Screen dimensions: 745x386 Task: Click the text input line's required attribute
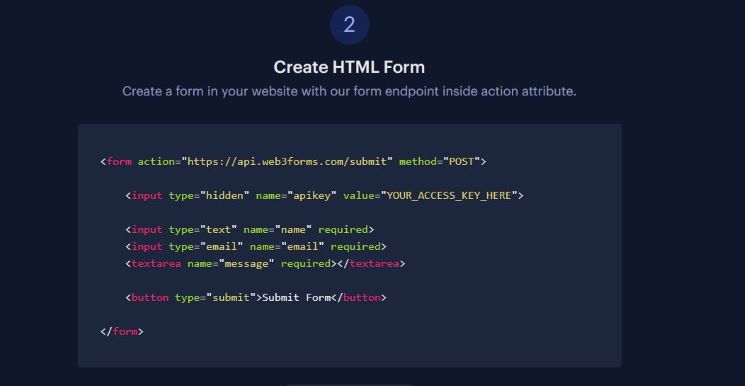pos(343,230)
